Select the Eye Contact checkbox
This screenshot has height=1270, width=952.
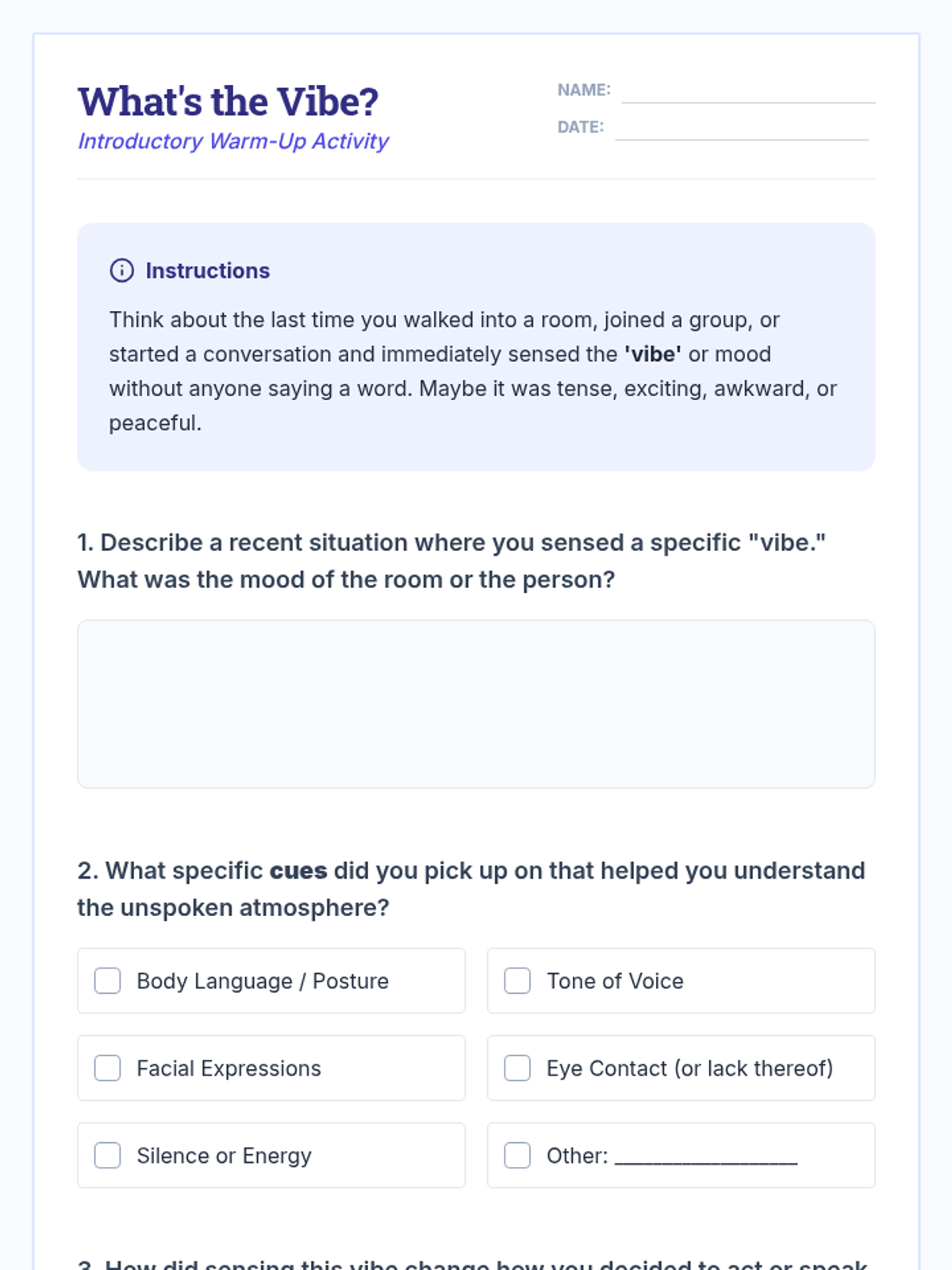tap(517, 1068)
